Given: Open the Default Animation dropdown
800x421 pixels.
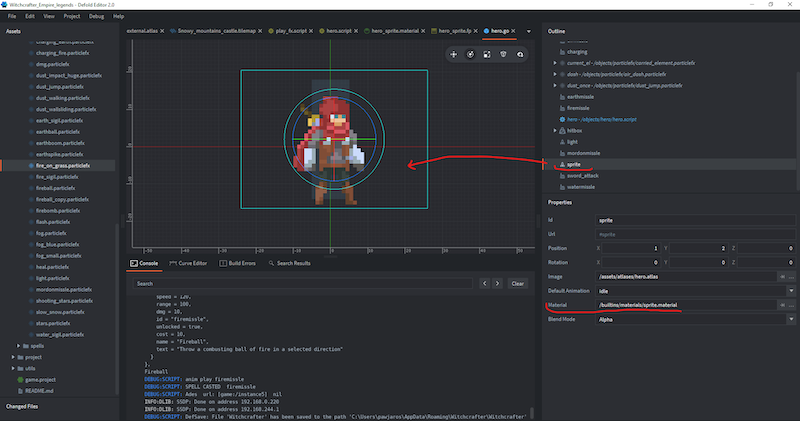Looking at the screenshot, I should point(790,289).
